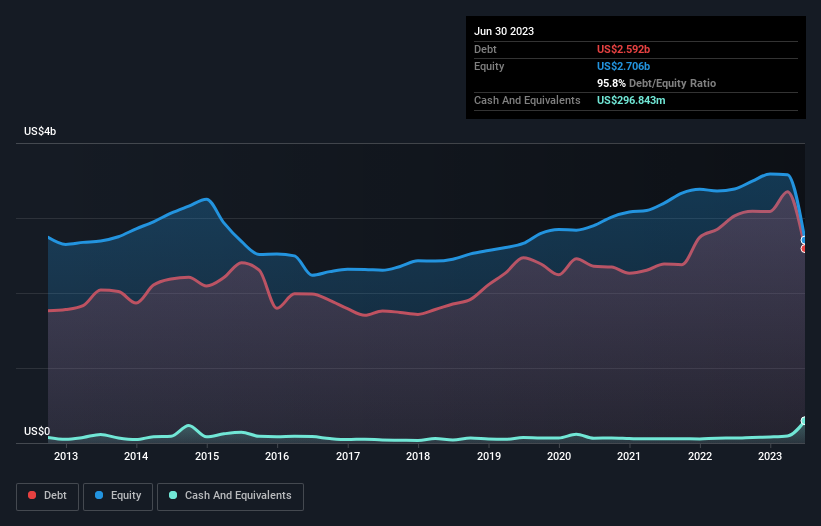
Task: Click the red Debt legend dot
Action: 32,495
